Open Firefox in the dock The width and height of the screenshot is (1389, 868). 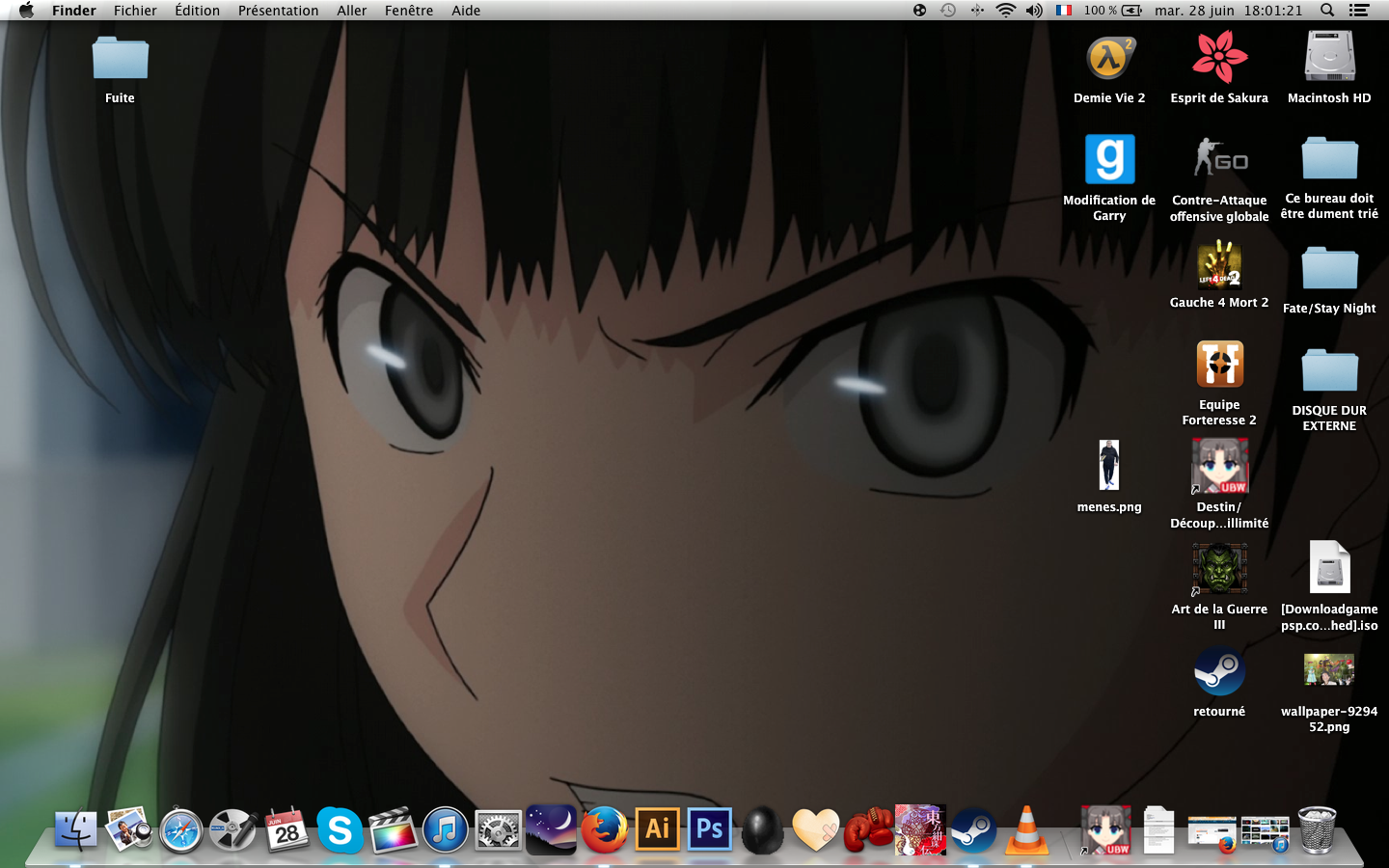pos(604,829)
